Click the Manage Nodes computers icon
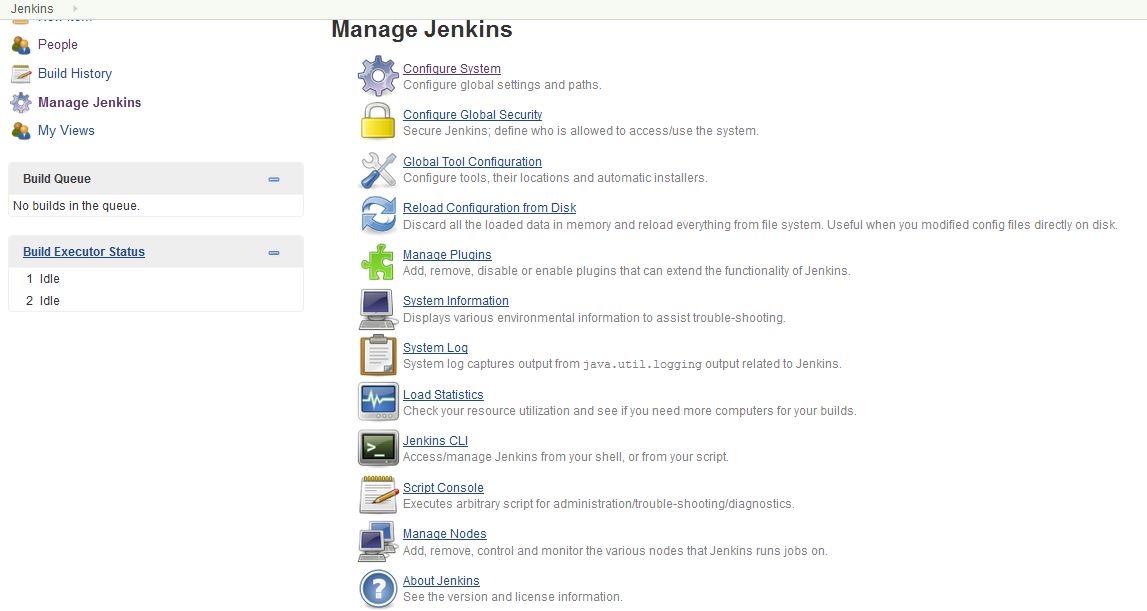The image size is (1147, 611). pos(377,541)
